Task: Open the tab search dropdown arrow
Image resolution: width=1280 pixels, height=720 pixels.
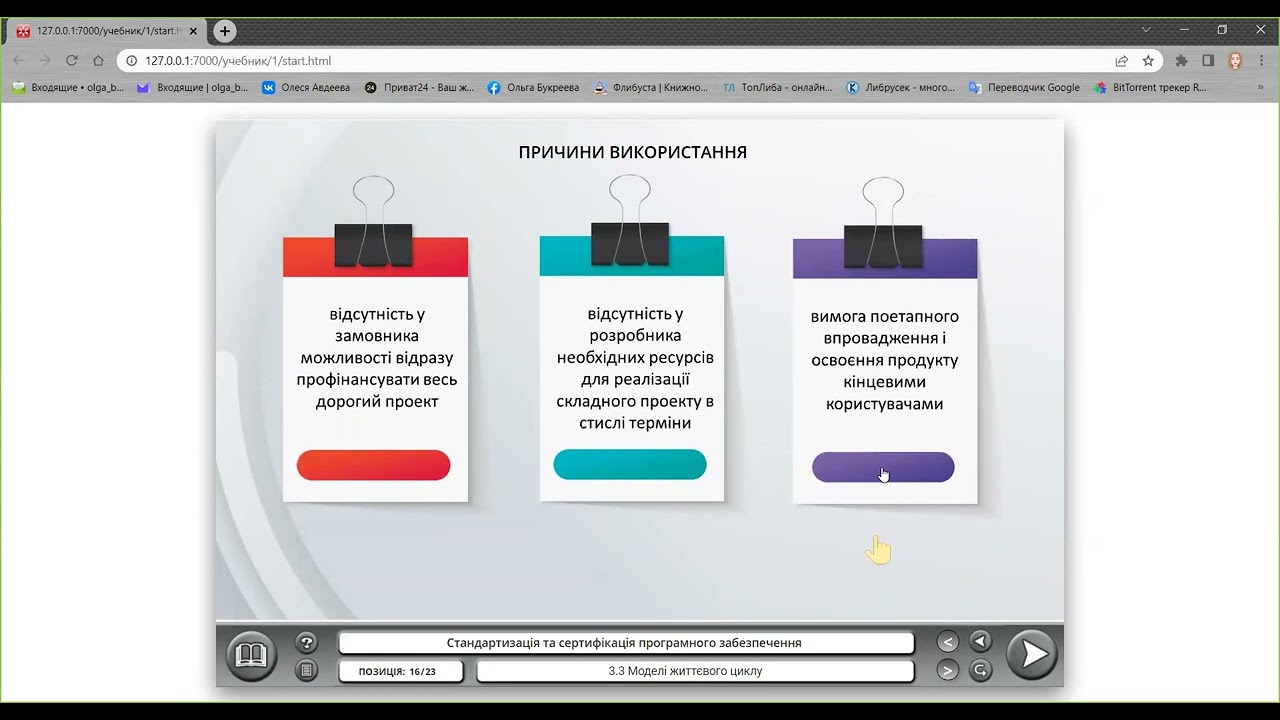Action: [1146, 30]
